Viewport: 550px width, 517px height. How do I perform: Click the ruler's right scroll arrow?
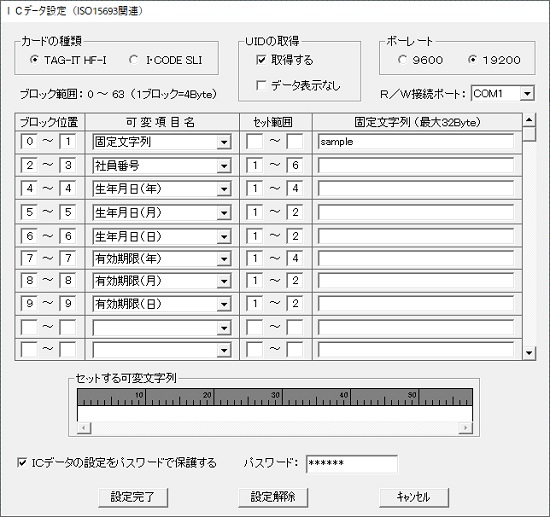point(465,428)
